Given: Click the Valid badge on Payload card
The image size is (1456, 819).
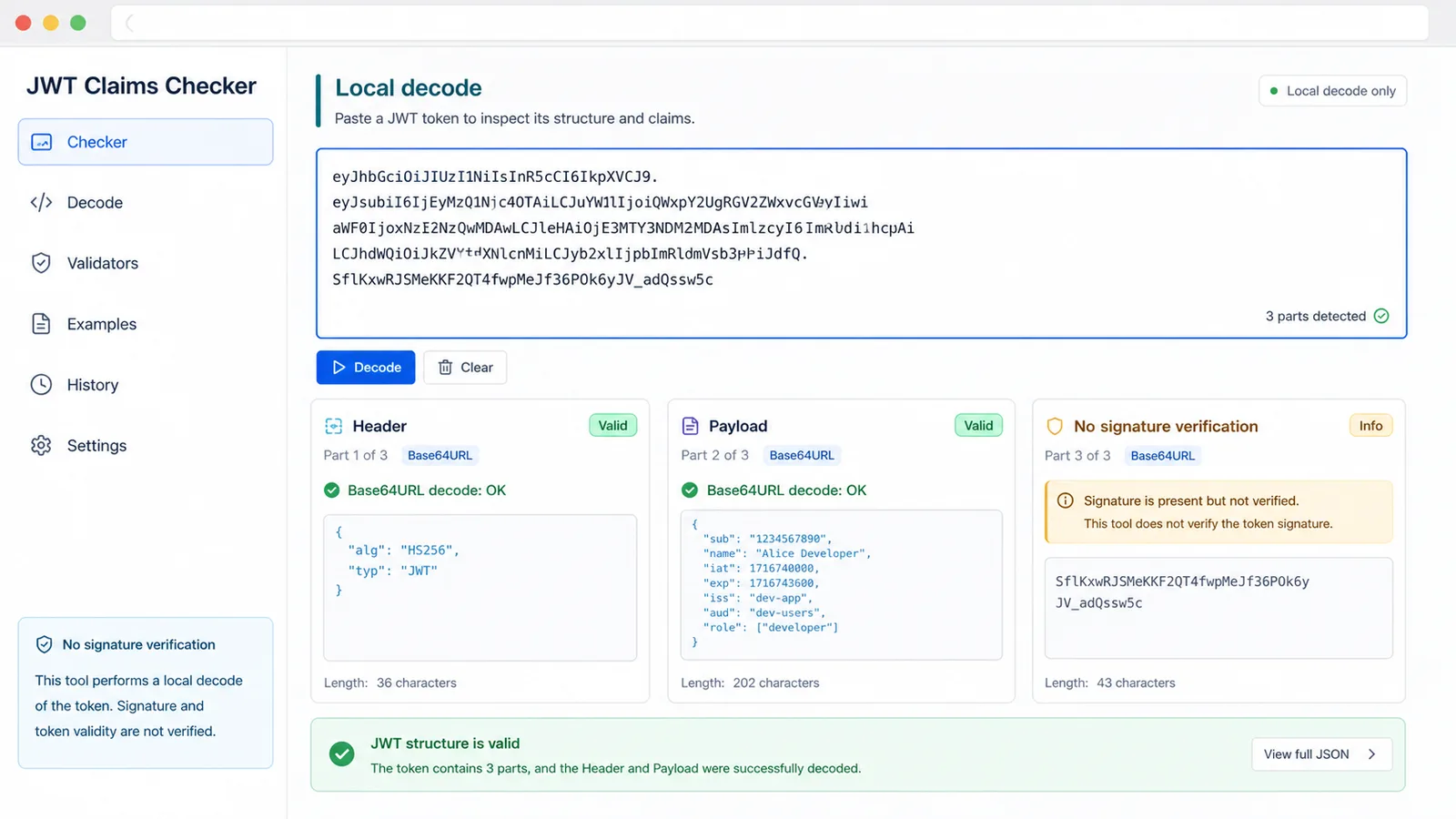Looking at the screenshot, I should point(978,426).
